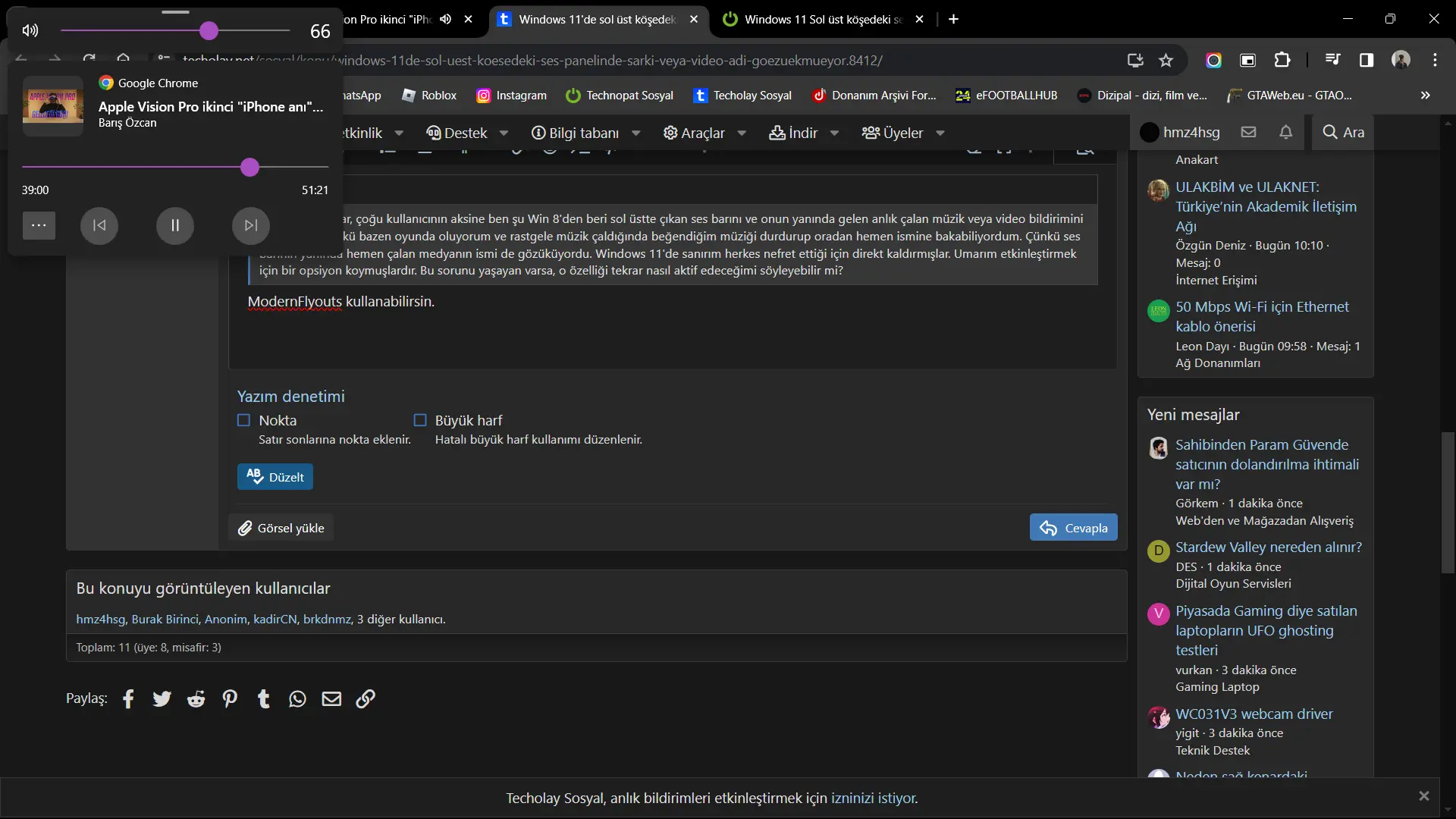1456x819 pixels.
Task: Pause the playing media
Action: click(175, 225)
